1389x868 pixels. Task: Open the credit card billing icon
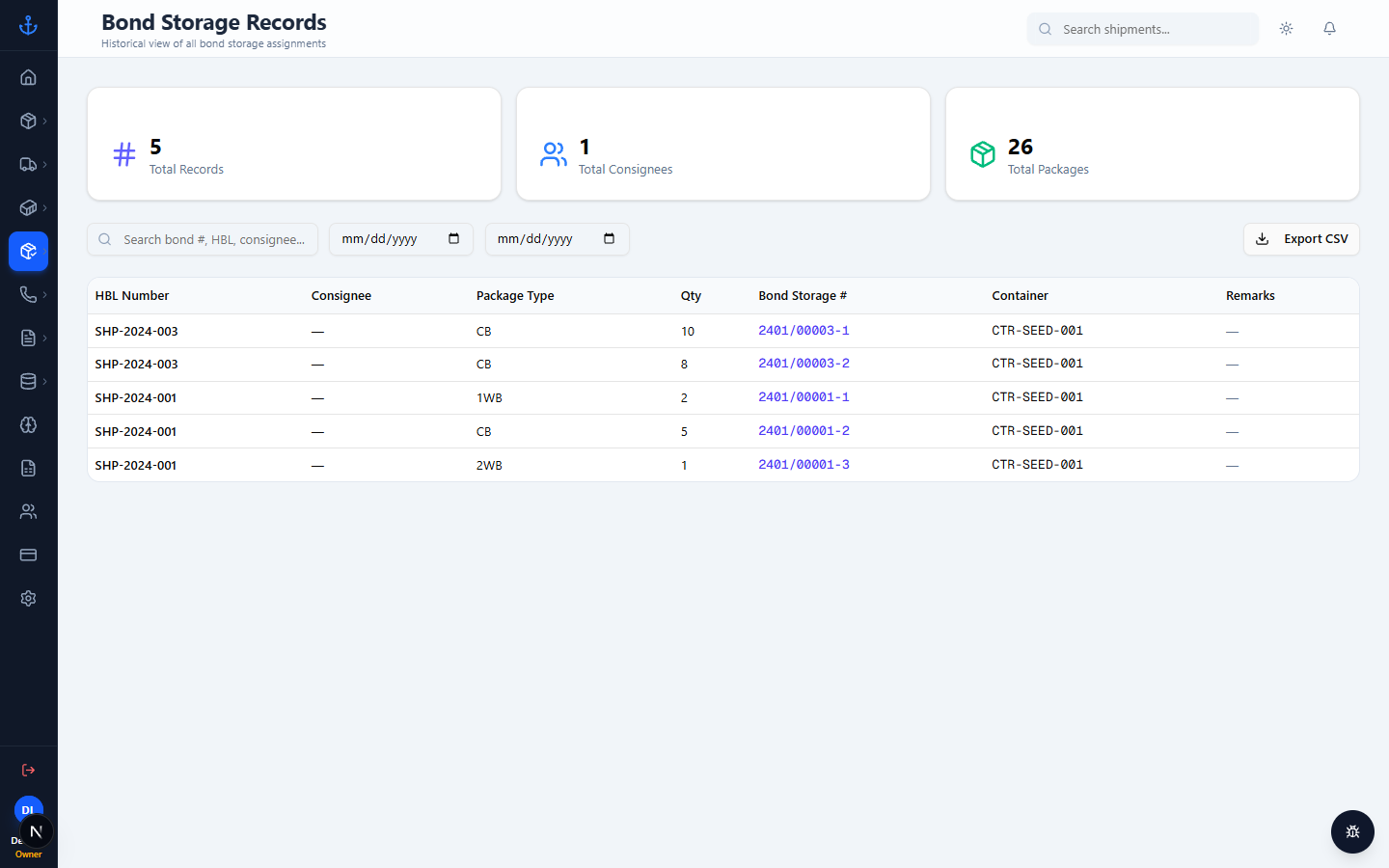(x=28, y=555)
